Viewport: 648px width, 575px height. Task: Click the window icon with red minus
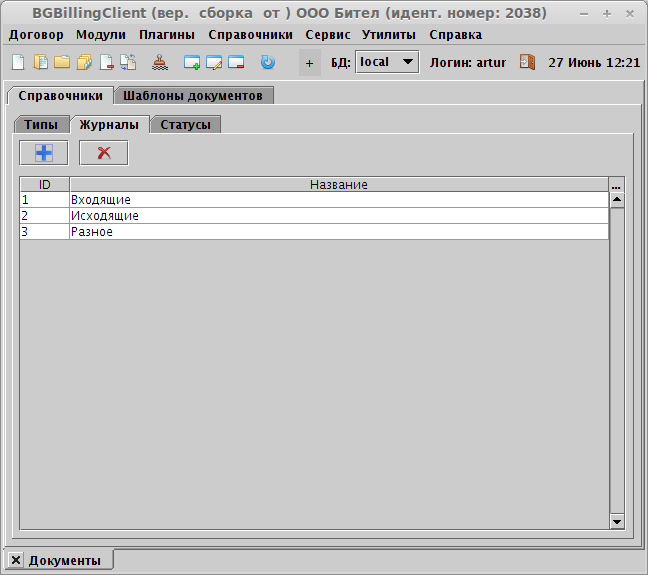[236, 62]
